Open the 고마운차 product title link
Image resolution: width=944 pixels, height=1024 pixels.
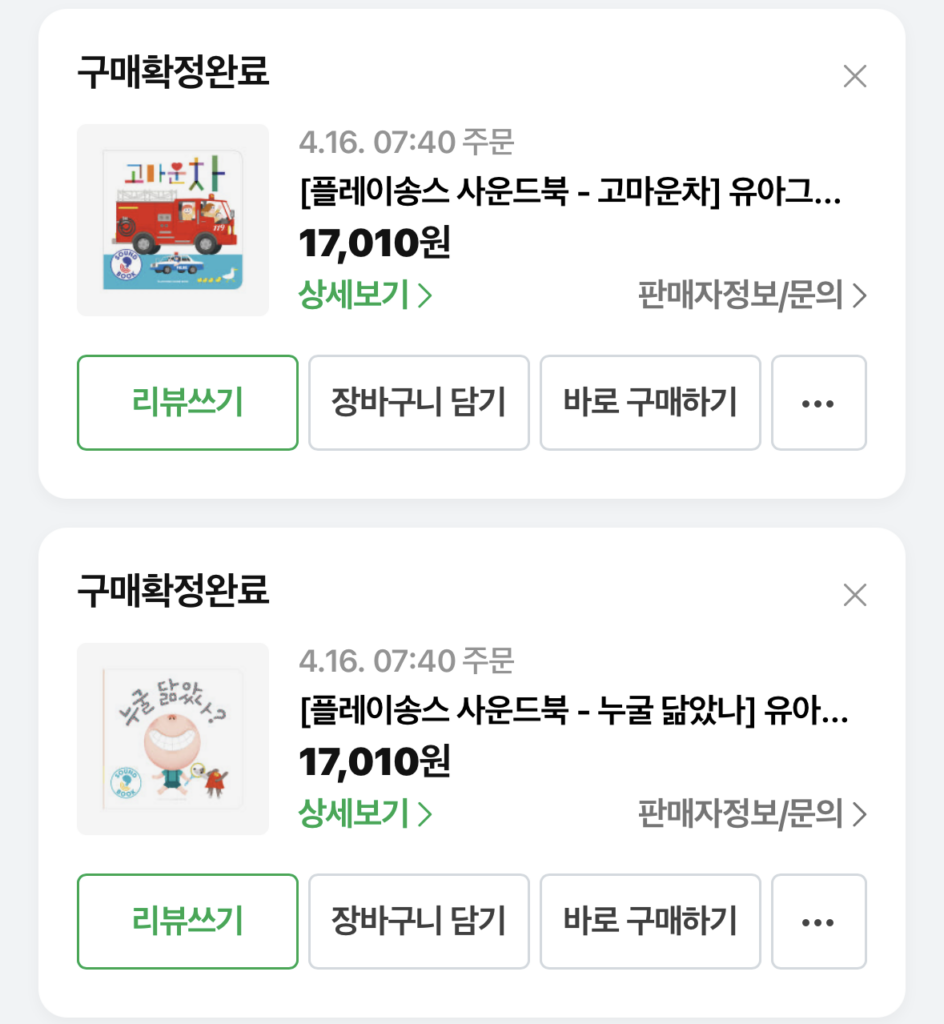tap(571, 192)
